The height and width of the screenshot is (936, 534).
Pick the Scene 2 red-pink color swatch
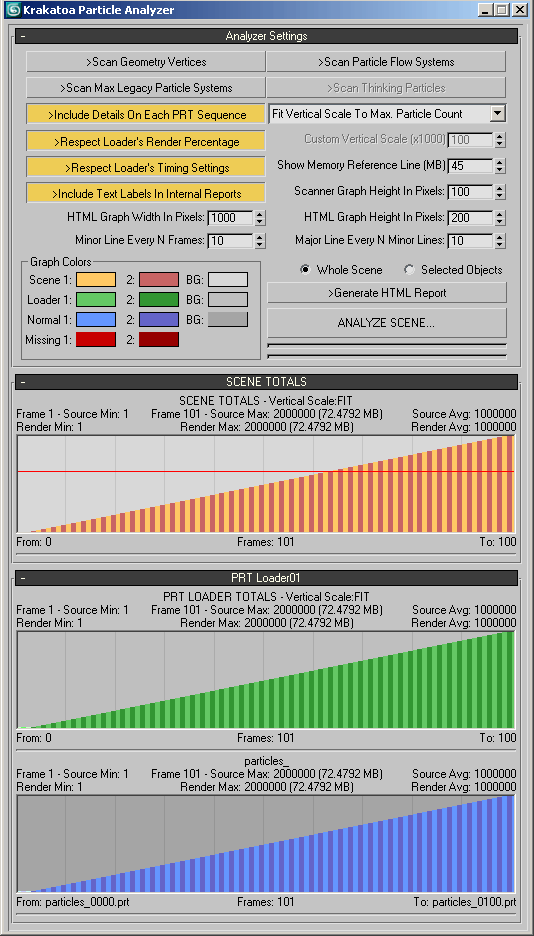[159, 279]
